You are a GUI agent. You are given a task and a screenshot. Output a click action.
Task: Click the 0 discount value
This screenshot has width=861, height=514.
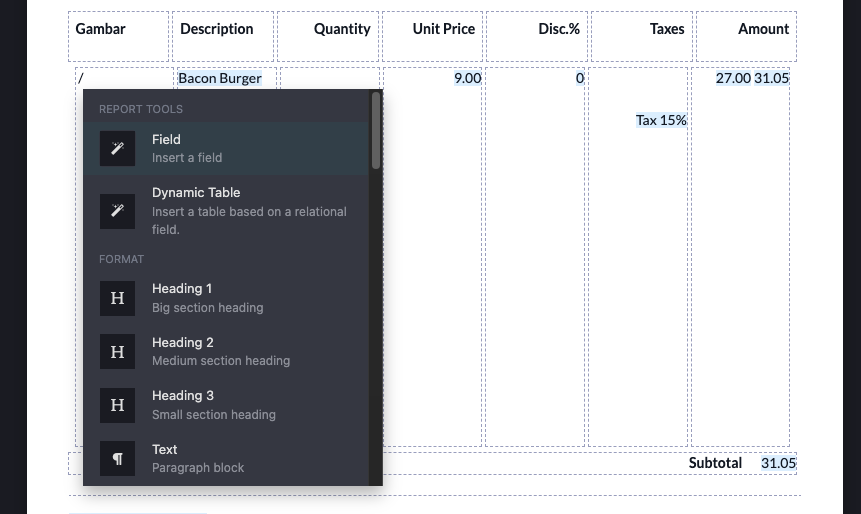(579, 78)
